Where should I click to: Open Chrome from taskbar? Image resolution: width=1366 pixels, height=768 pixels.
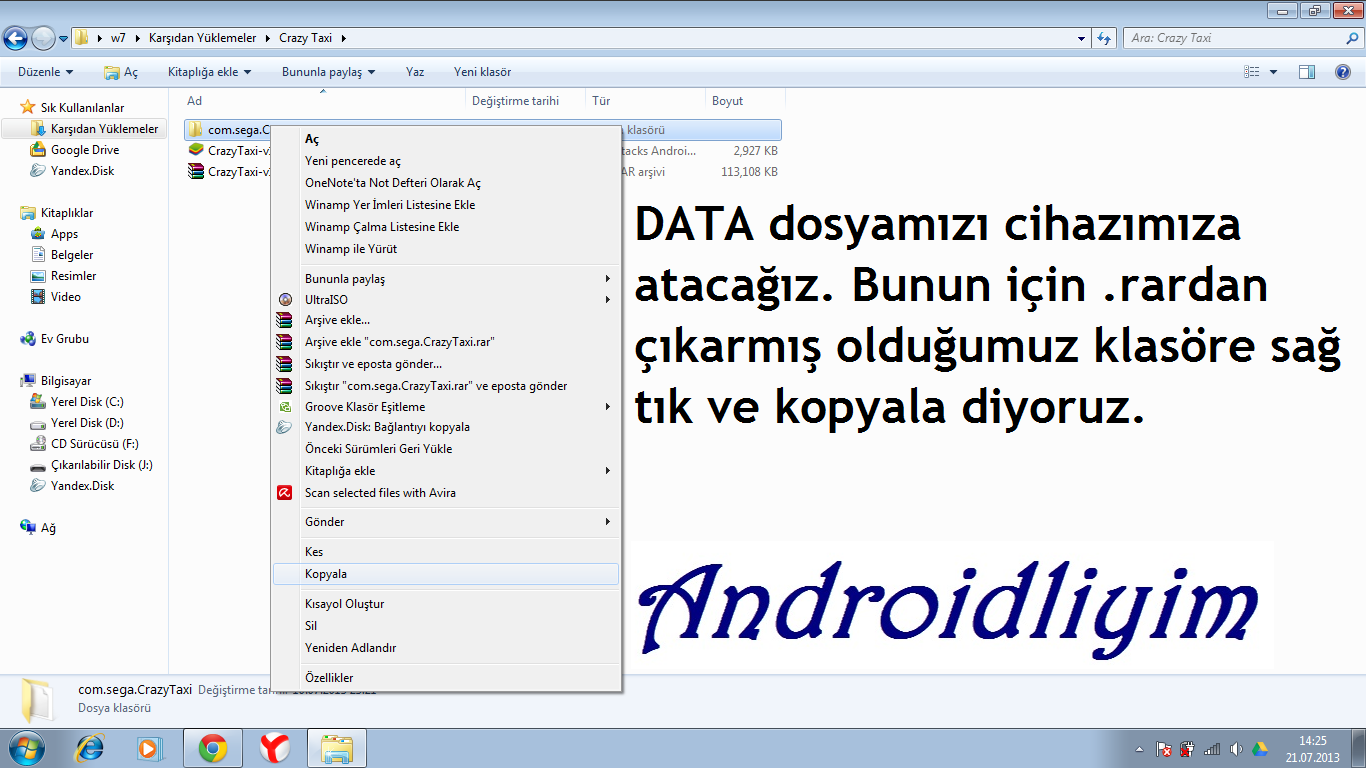pyautogui.click(x=212, y=748)
